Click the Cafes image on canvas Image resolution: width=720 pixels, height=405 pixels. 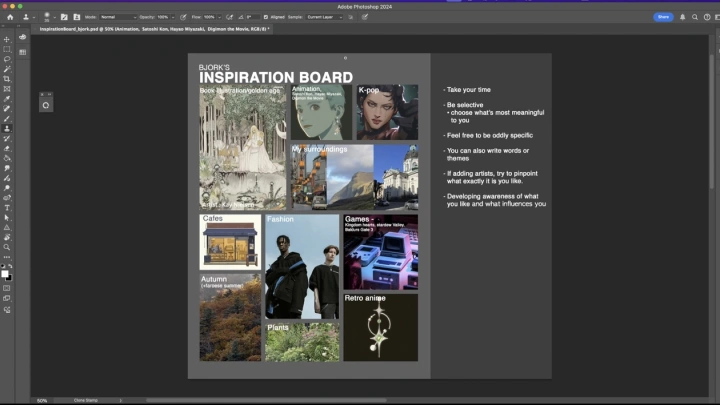pos(230,242)
